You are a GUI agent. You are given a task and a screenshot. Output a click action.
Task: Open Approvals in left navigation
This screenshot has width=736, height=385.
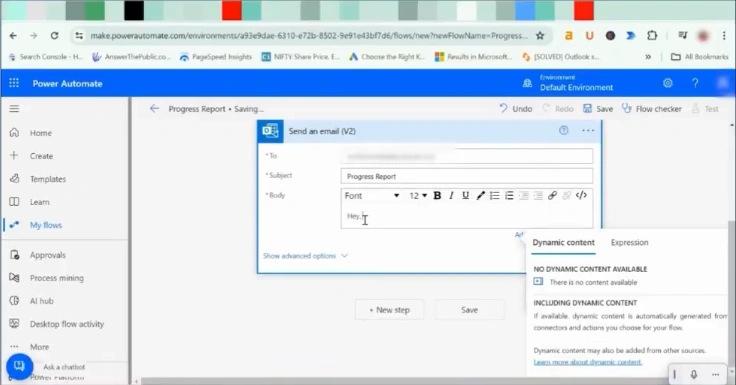(x=48, y=255)
